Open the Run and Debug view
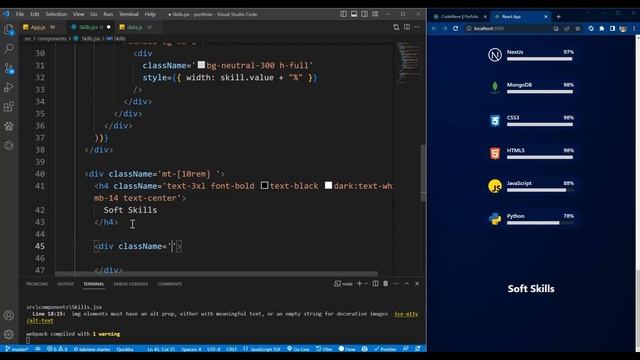Viewport: 640px width, 360px height. [9, 87]
